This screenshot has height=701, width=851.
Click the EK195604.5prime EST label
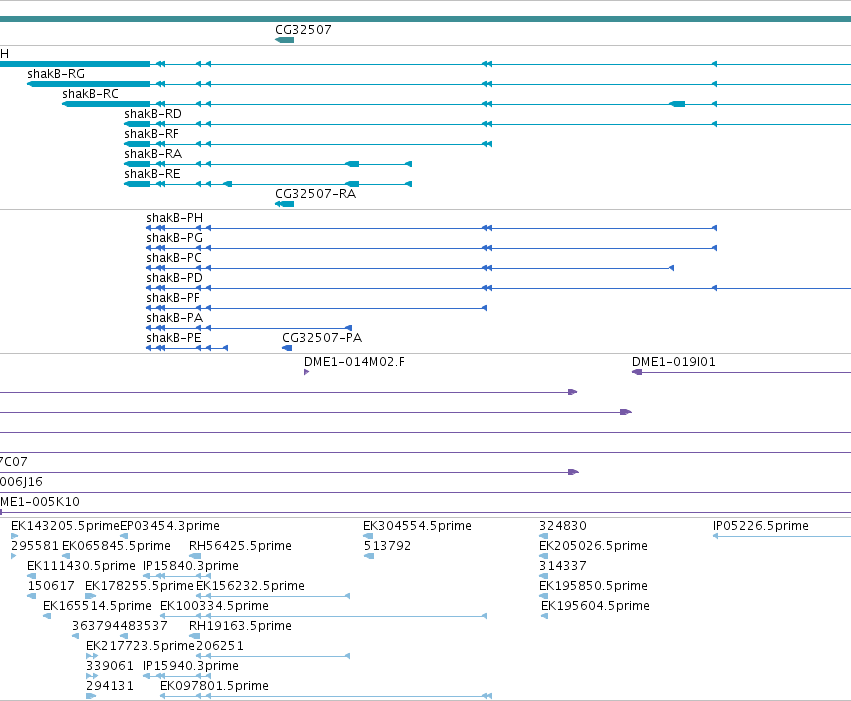coord(595,607)
